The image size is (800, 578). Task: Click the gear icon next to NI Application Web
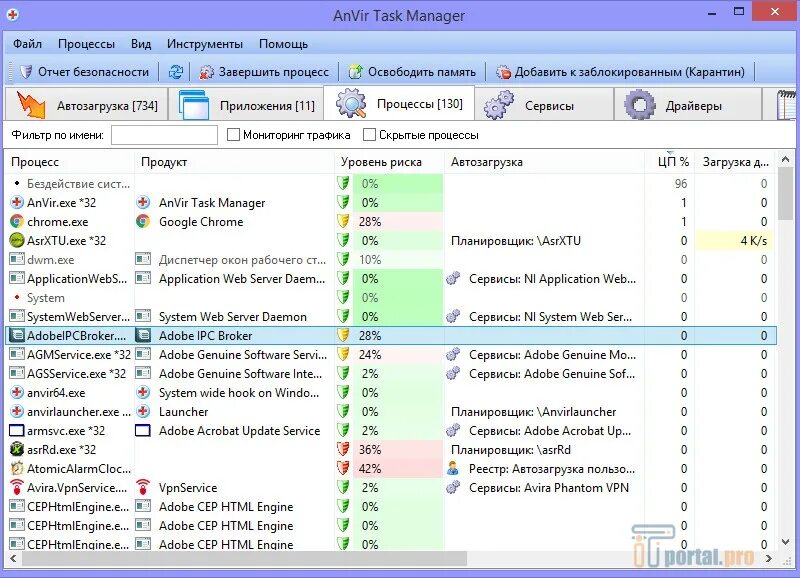(x=453, y=279)
